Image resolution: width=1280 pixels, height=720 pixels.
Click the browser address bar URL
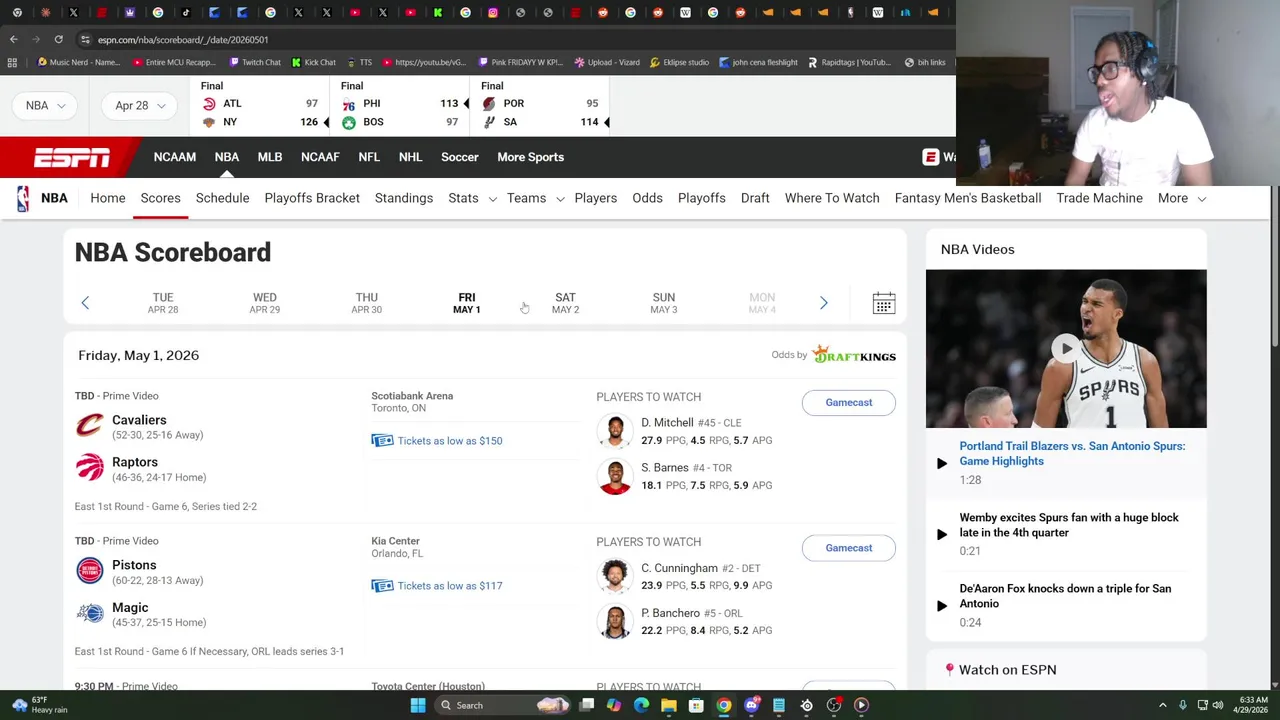coord(183,40)
